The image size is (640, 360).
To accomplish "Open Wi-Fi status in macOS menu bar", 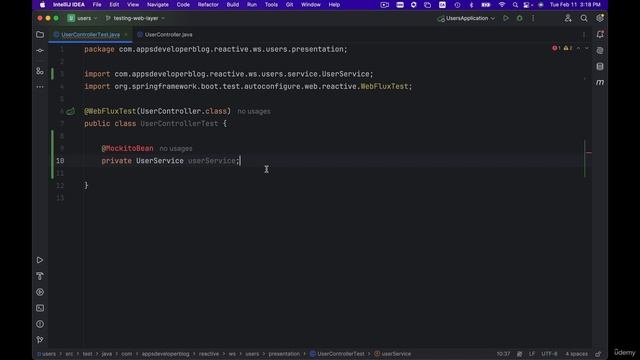I will point(502,5).
